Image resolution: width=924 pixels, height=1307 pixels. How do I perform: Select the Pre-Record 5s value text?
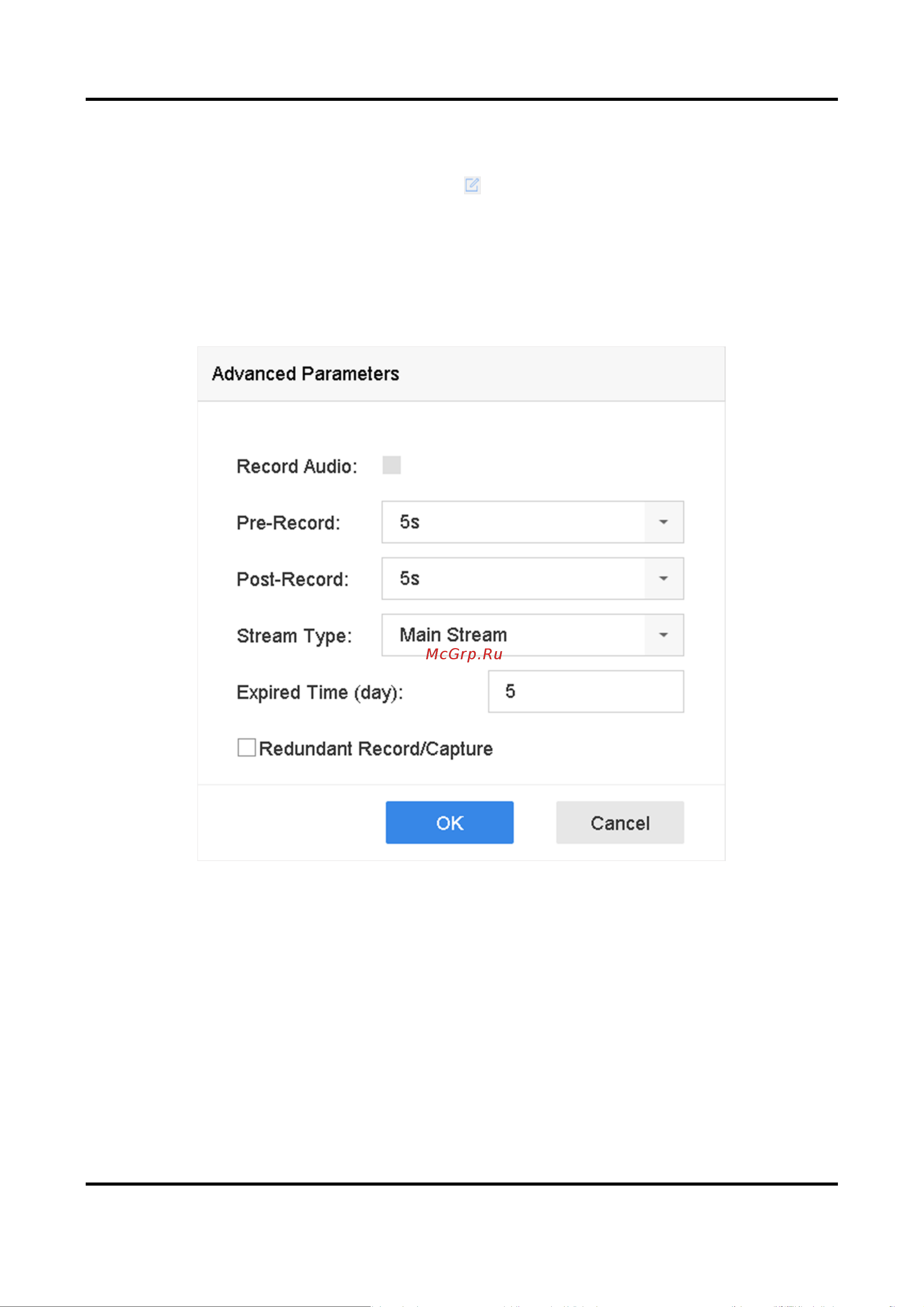[x=410, y=522]
